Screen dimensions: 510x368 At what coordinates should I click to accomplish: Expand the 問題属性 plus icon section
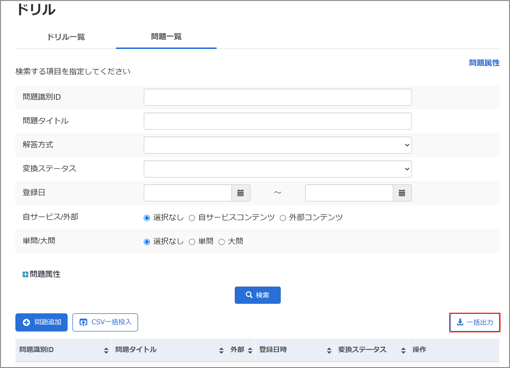point(25,274)
